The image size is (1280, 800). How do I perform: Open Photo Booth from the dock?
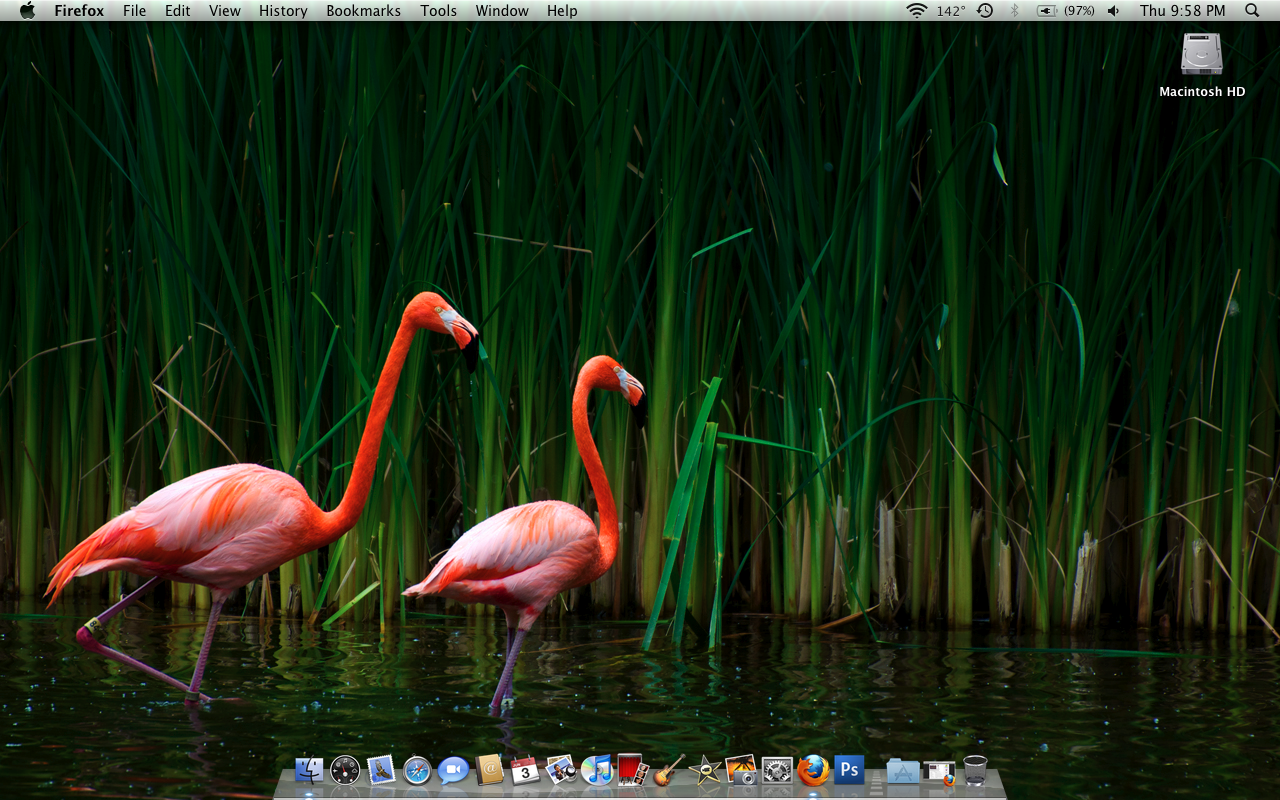point(633,770)
